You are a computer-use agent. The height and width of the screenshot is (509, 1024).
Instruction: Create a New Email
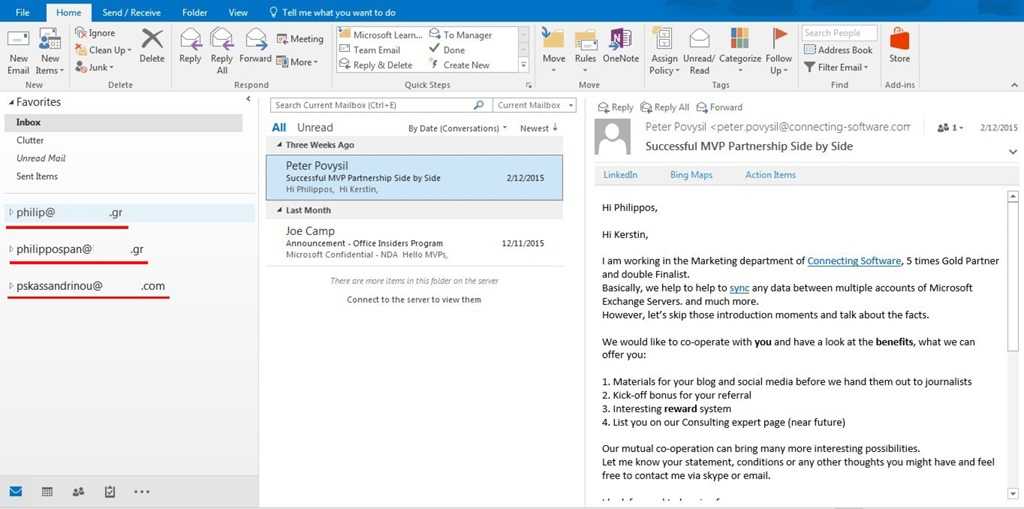(18, 52)
